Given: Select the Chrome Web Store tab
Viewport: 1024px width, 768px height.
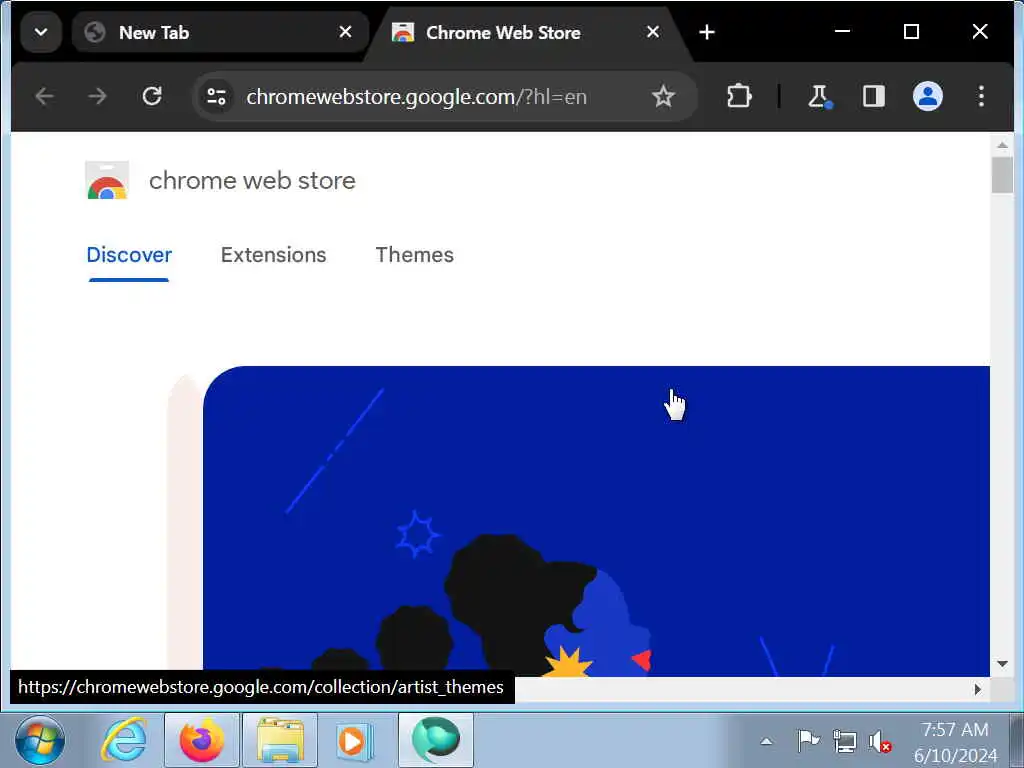Looking at the screenshot, I should [526, 32].
